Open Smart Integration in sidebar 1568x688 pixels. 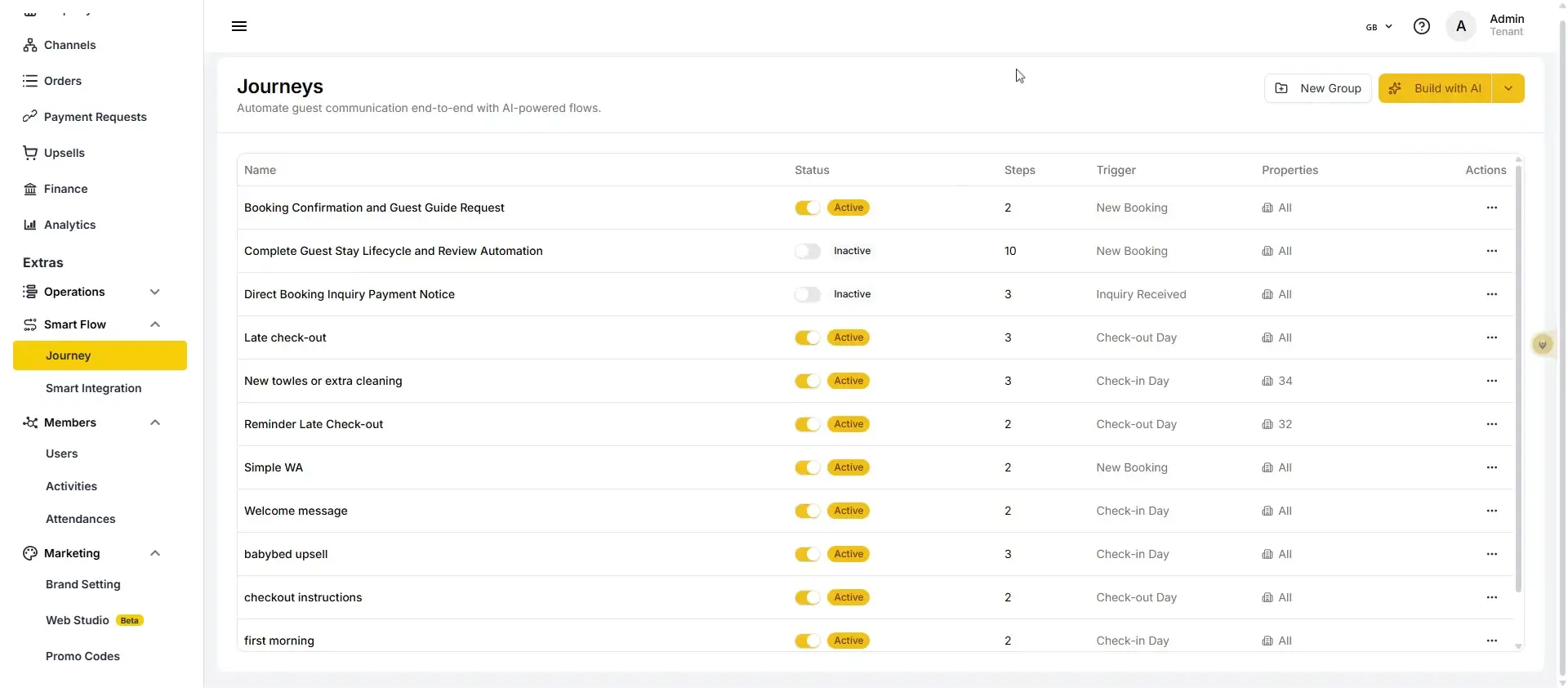[x=93, y=388]
